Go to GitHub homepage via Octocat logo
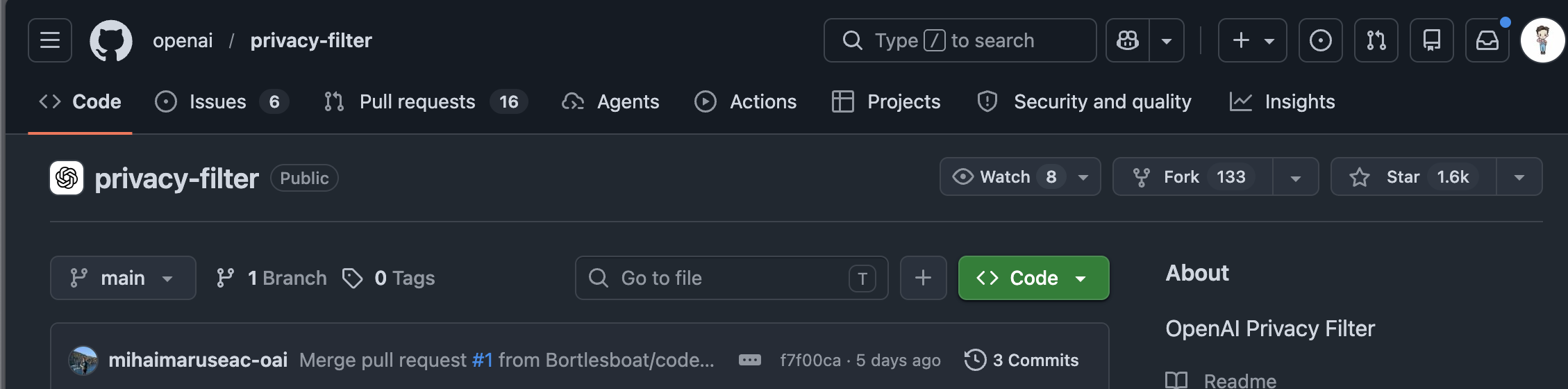Viewport: 1568px width, 389px height. pos(111,40)
